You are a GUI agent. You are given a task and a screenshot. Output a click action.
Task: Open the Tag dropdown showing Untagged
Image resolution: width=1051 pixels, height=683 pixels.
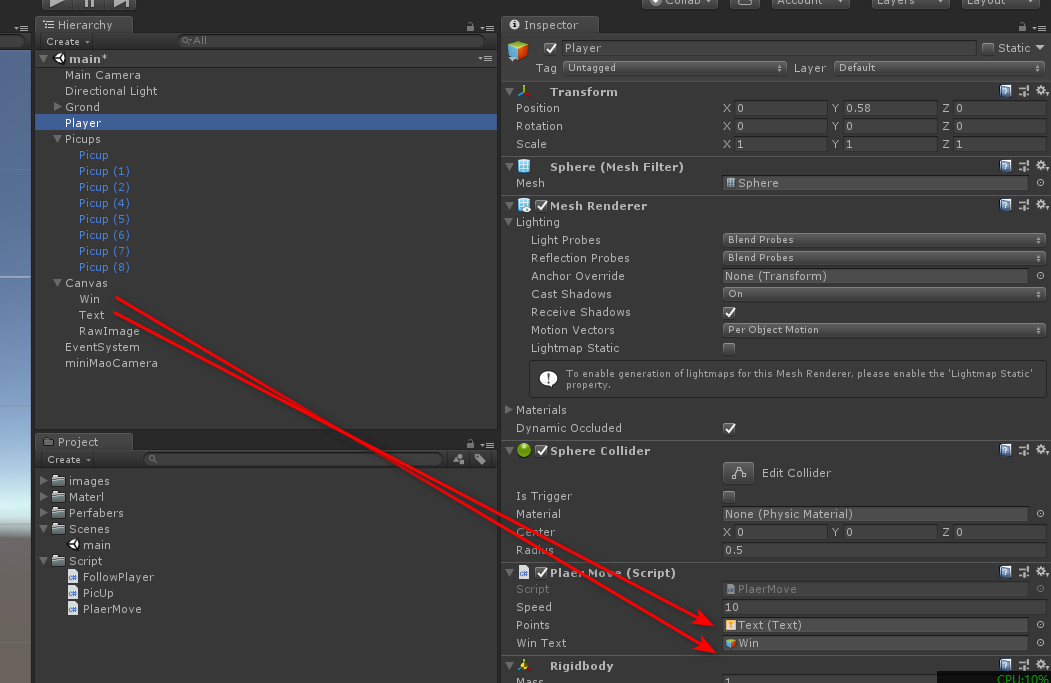coord(674,68)
